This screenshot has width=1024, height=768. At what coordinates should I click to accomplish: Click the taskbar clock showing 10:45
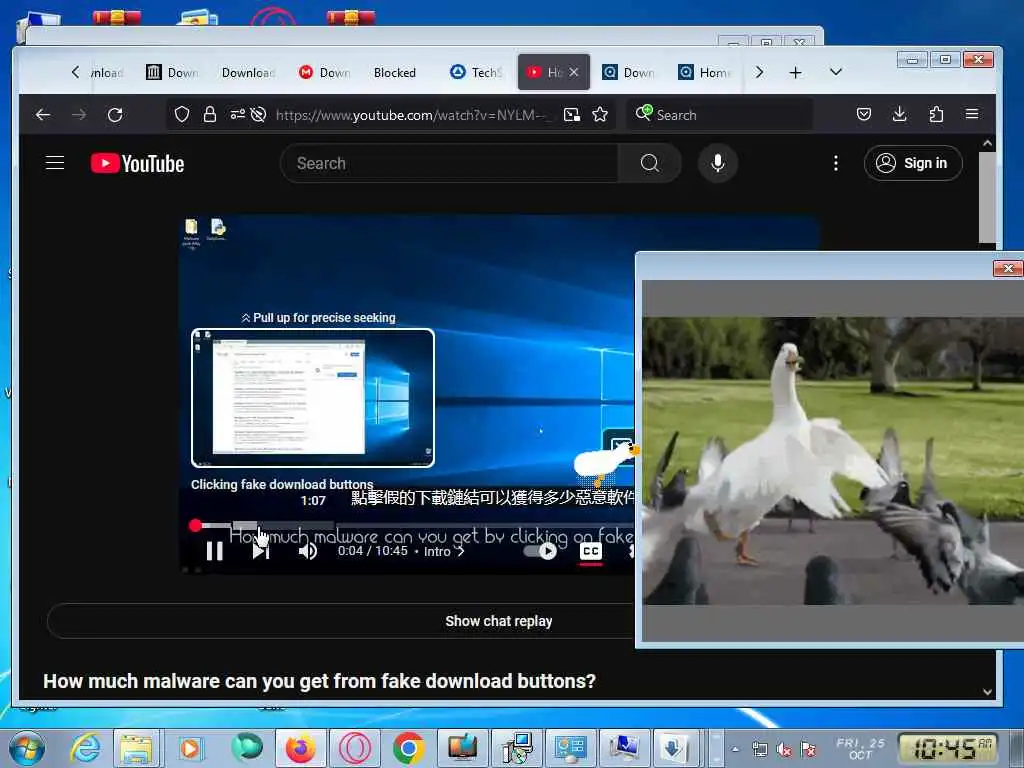(x=948, y=748)
